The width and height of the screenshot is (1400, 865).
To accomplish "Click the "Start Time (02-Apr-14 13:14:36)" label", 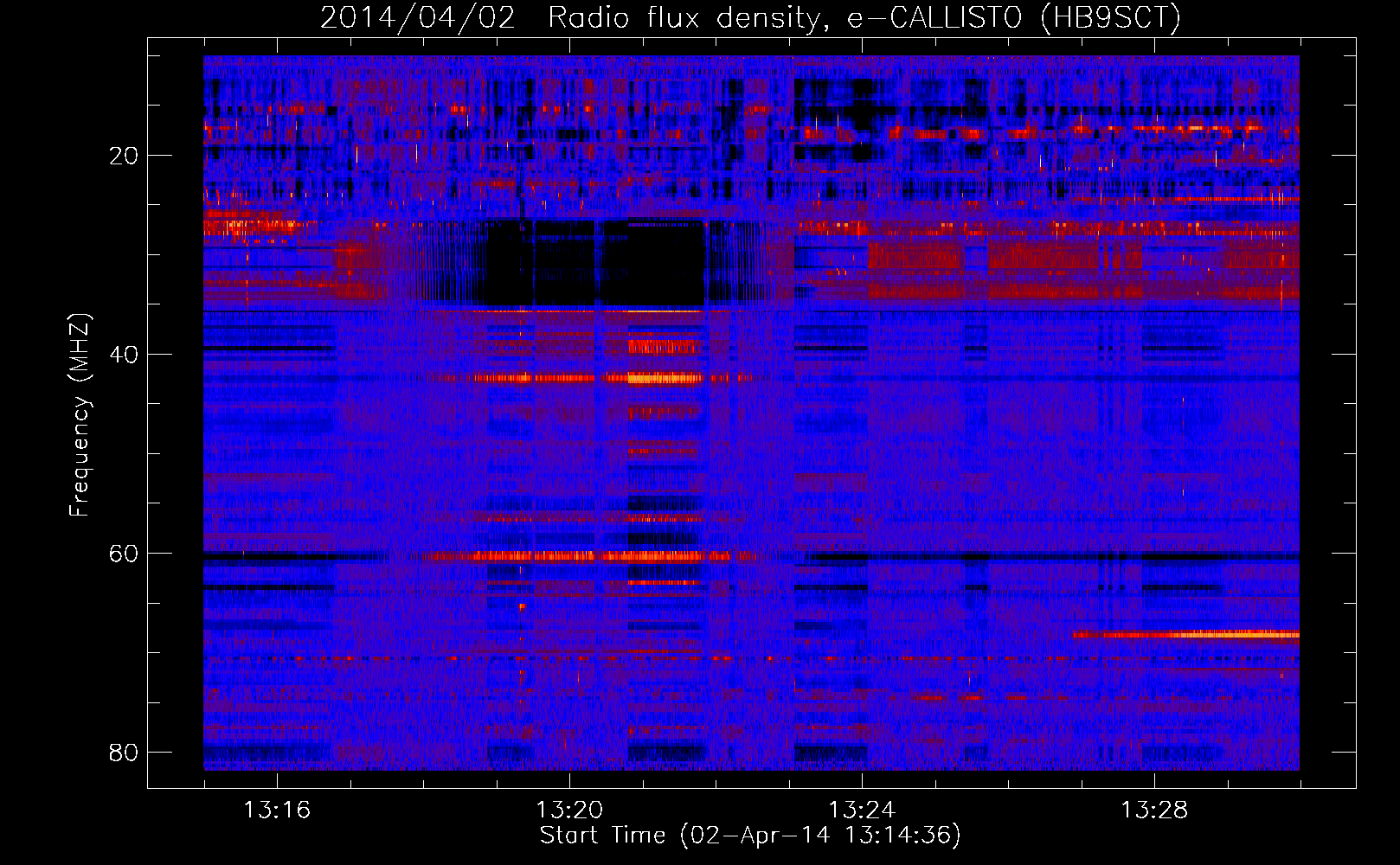I will [x=750, y=836].
